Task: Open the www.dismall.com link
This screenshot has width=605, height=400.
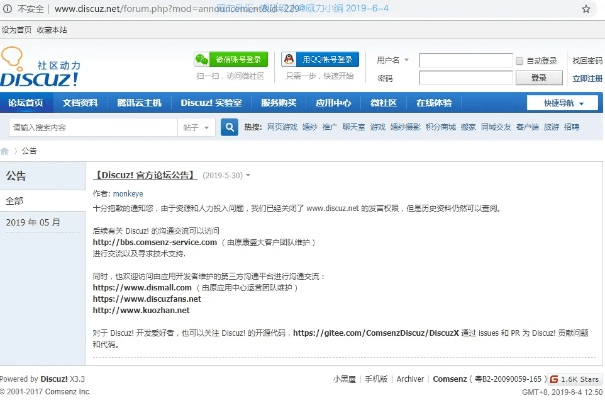Action: click(x=142, y=288)
